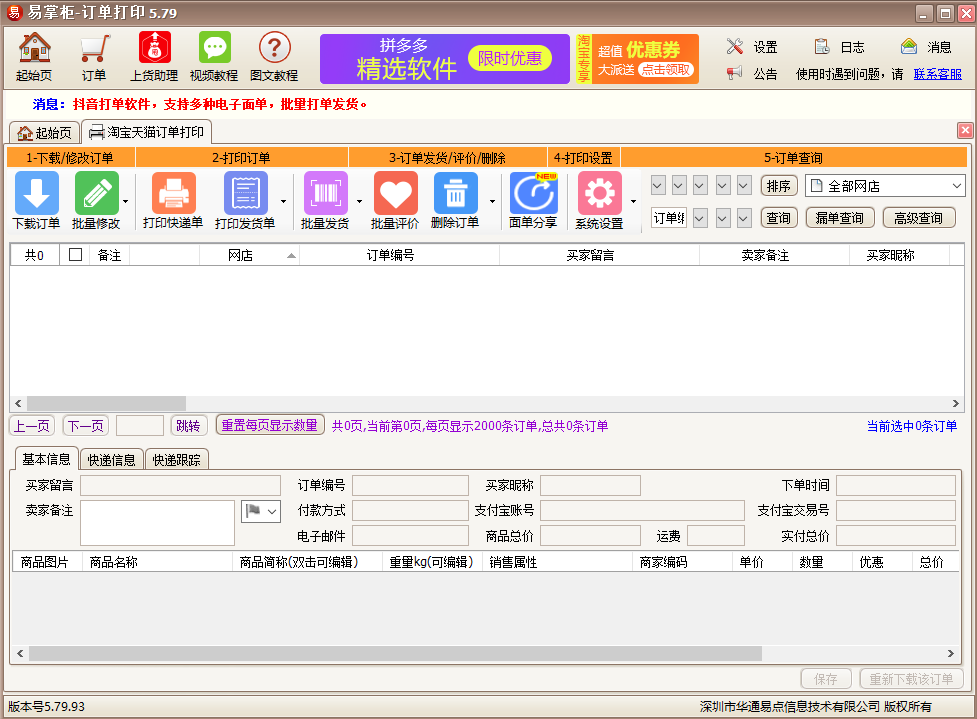
Task: Click the 下载订单 download orders icon
Action: point(36,193)
